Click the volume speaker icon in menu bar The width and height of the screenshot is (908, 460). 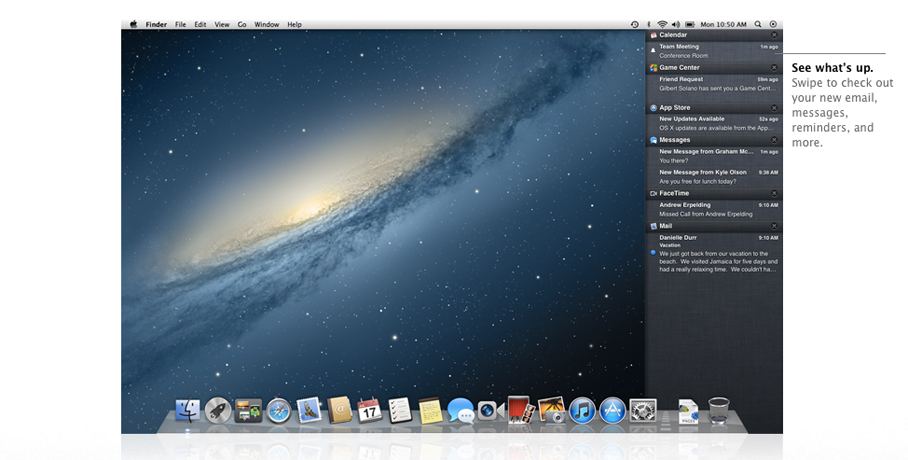(x=676, y=24)
